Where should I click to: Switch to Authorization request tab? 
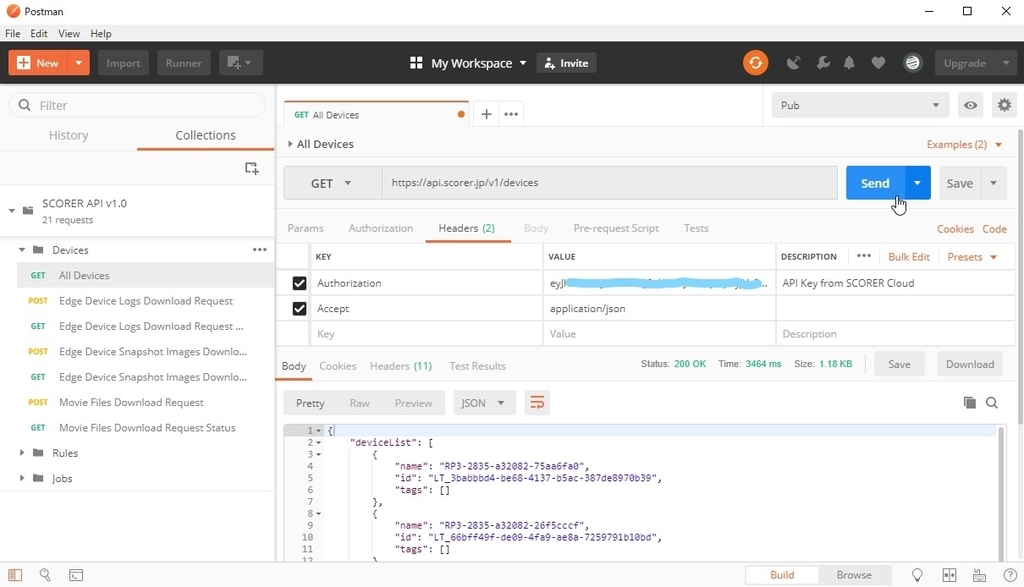381,228
